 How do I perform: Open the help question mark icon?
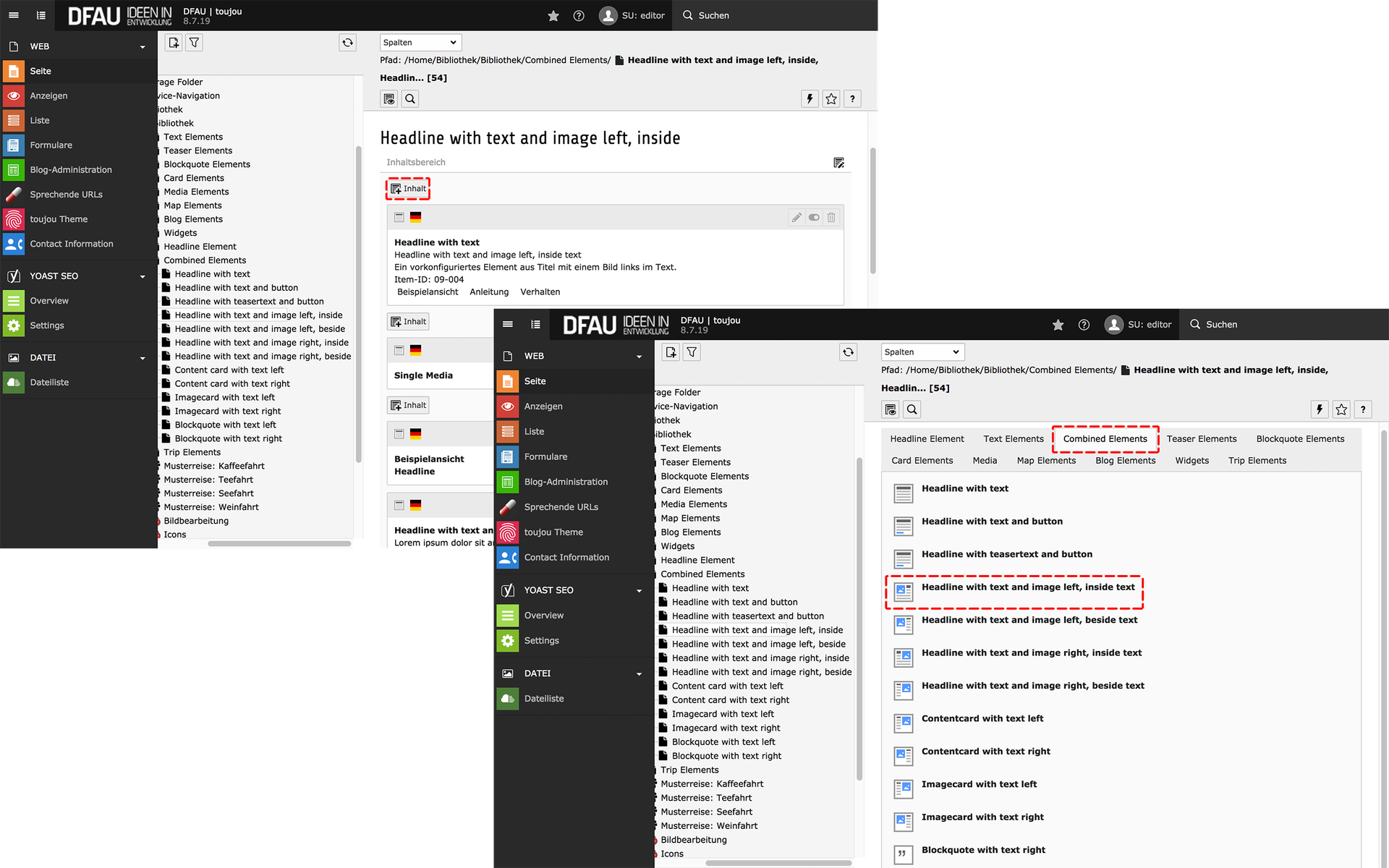click(579, 15)
